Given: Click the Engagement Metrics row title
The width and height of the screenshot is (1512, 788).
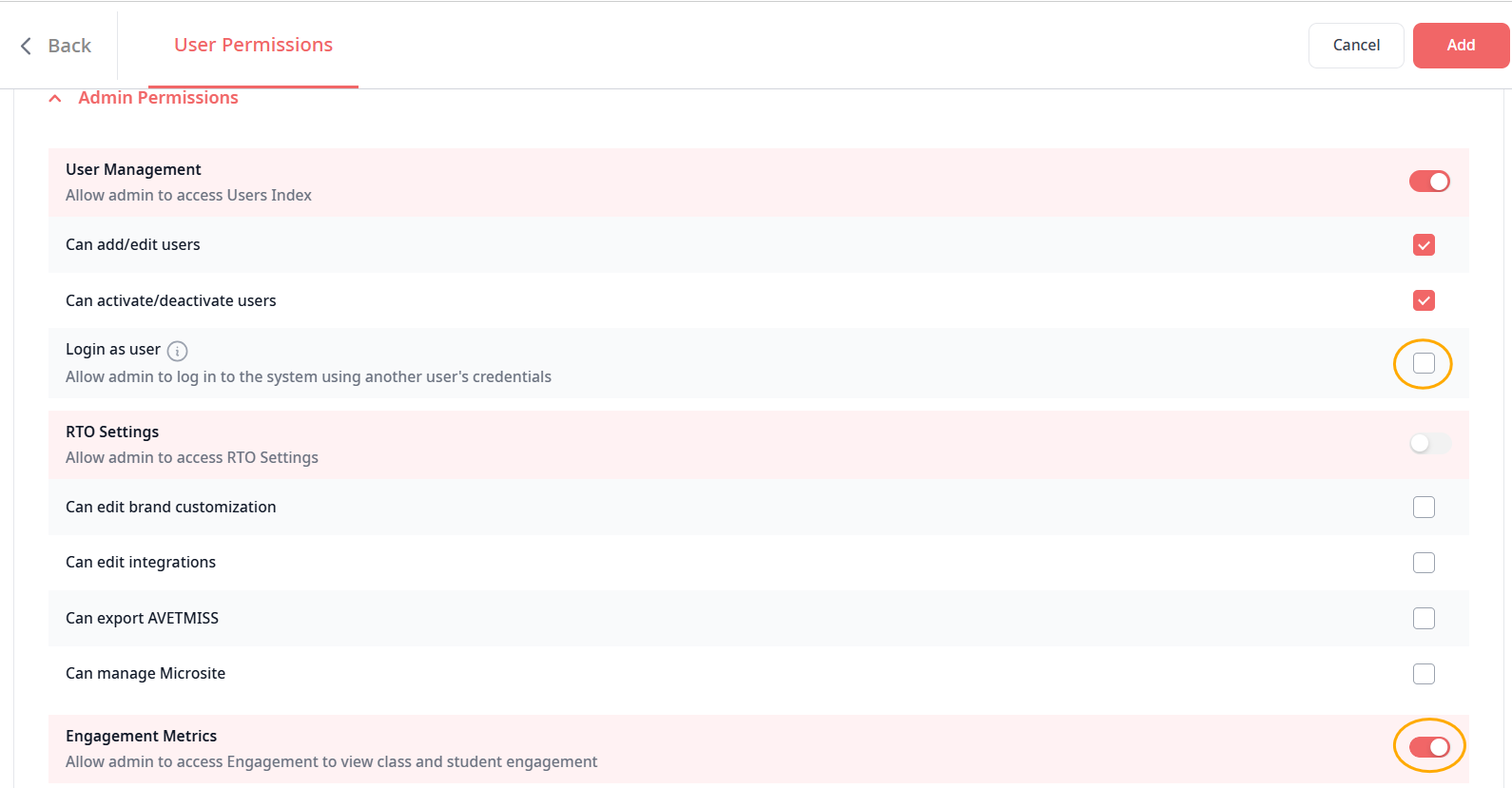Looking at the screenshot, I should pos(141,736).
